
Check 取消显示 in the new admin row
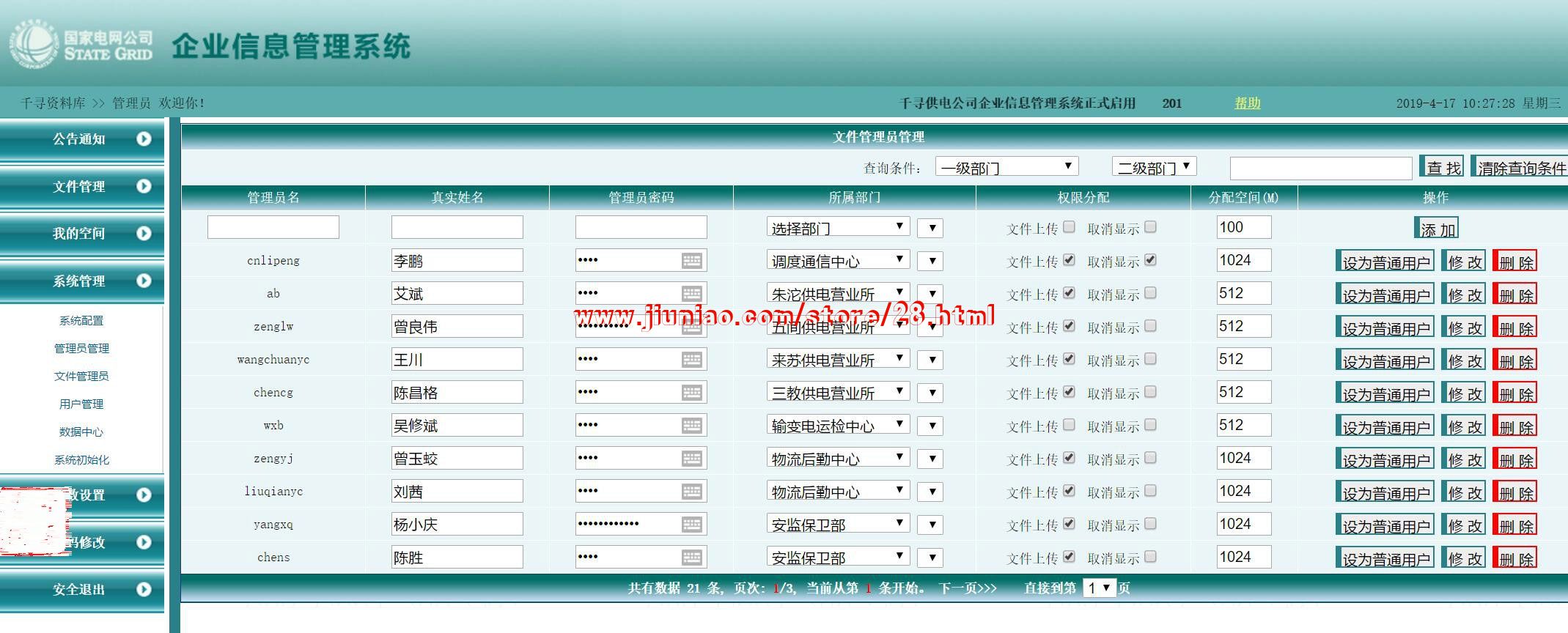pos(1151,227)
